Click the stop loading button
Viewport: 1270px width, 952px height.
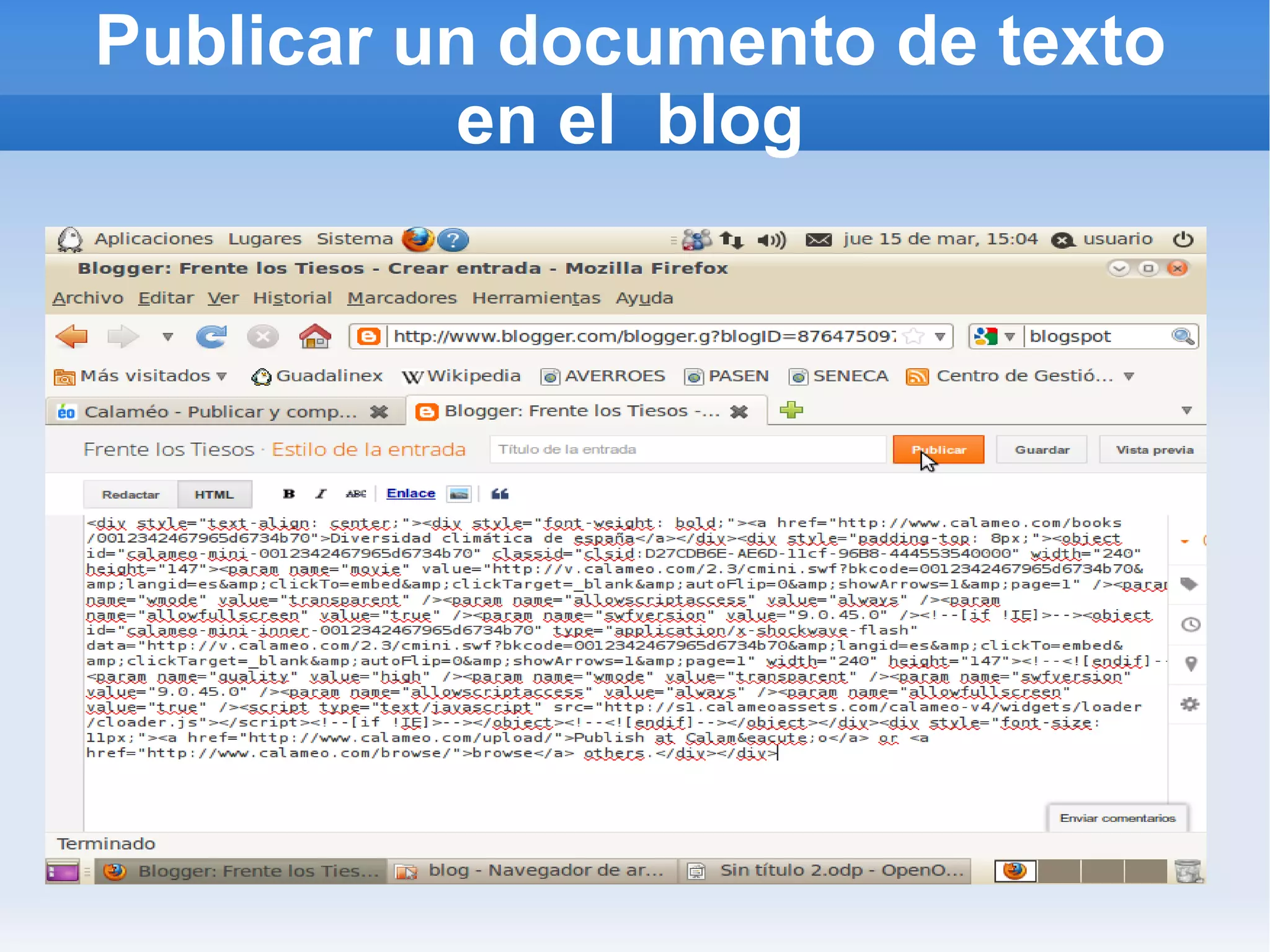pyautogui.click(x=263, y=337)
